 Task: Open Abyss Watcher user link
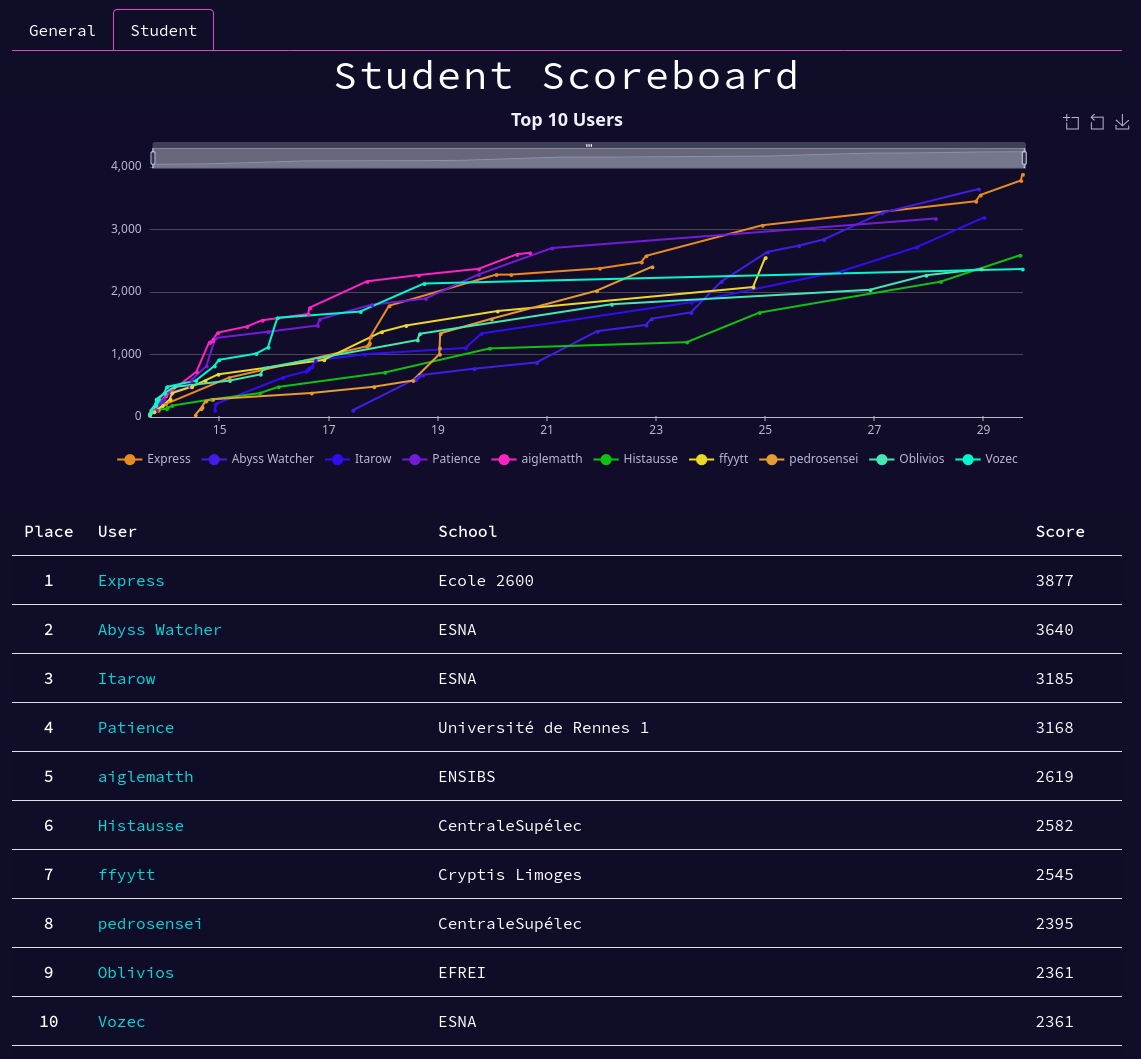point(159,630)
